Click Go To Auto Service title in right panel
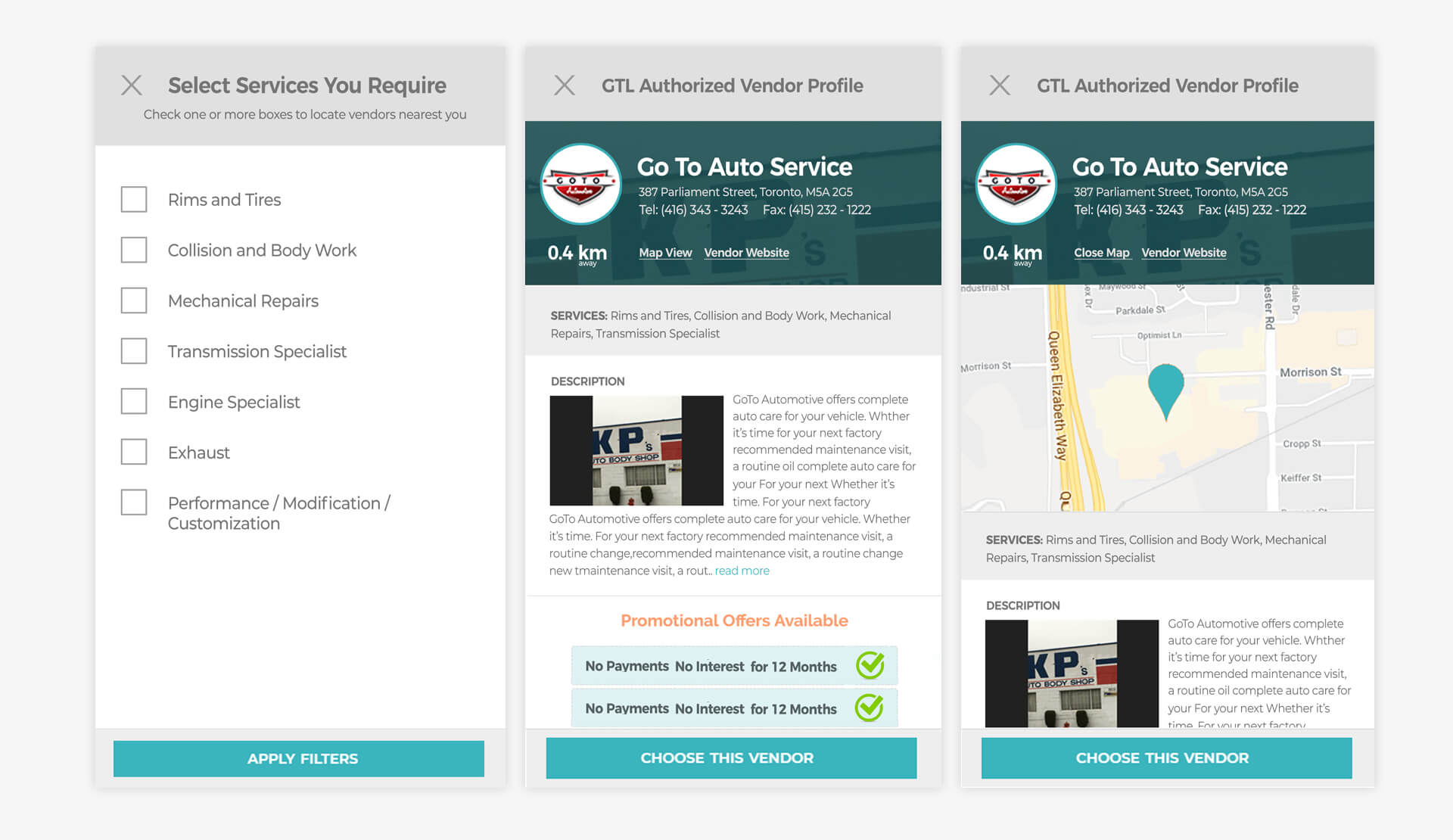 coord(1179,166)
